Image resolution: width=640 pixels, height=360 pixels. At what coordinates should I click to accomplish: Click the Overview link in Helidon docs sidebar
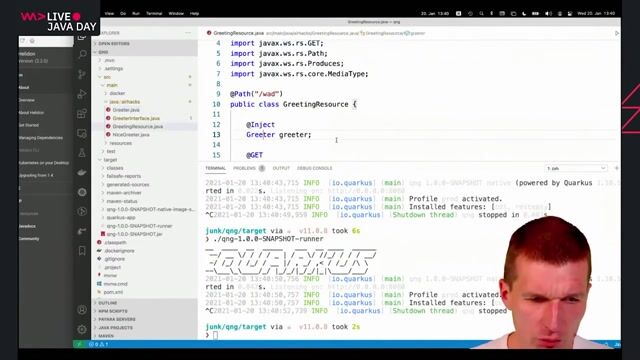(27, 100)
